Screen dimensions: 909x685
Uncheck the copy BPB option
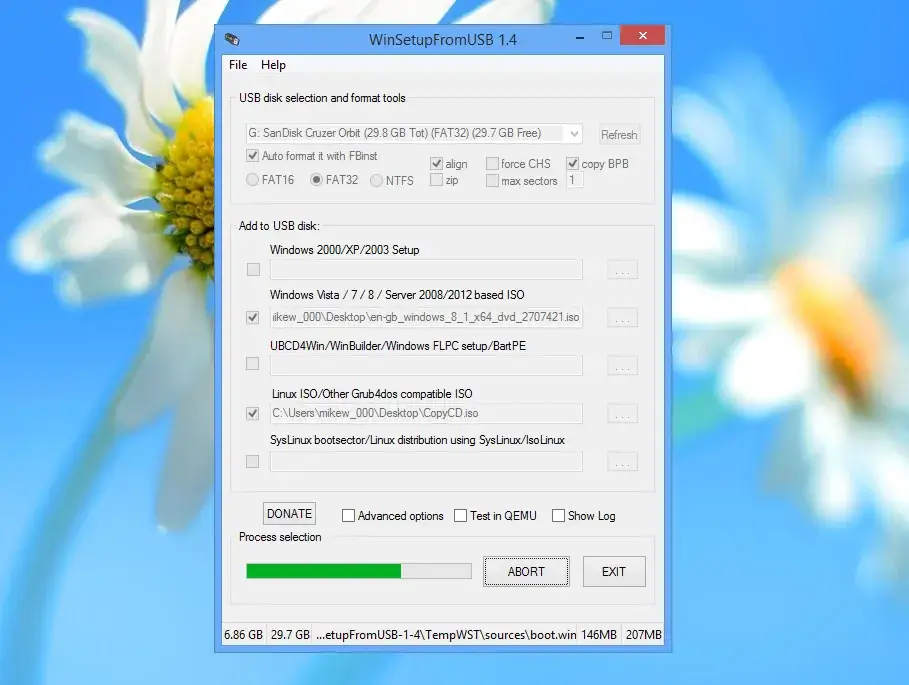pos(572,163)
